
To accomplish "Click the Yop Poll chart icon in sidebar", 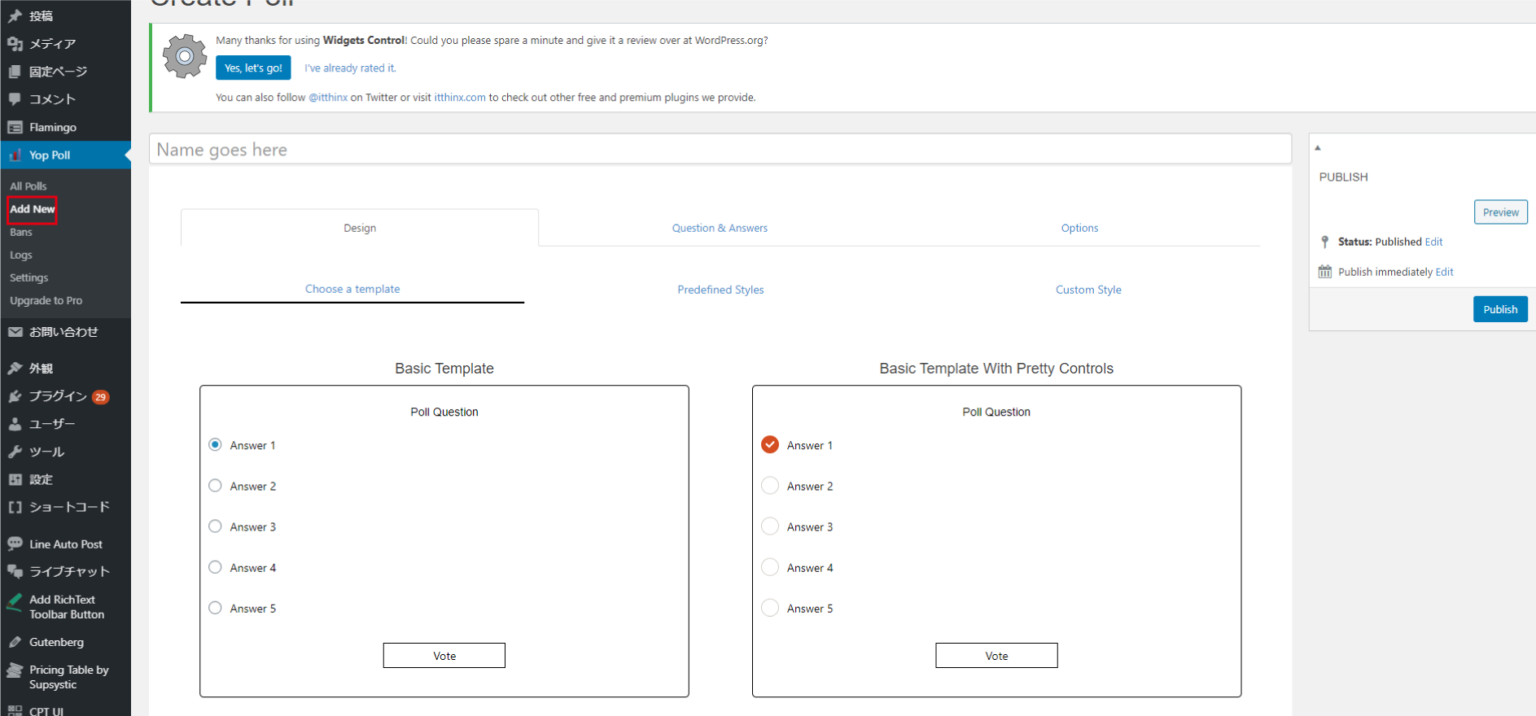I will tap(15, 155).
